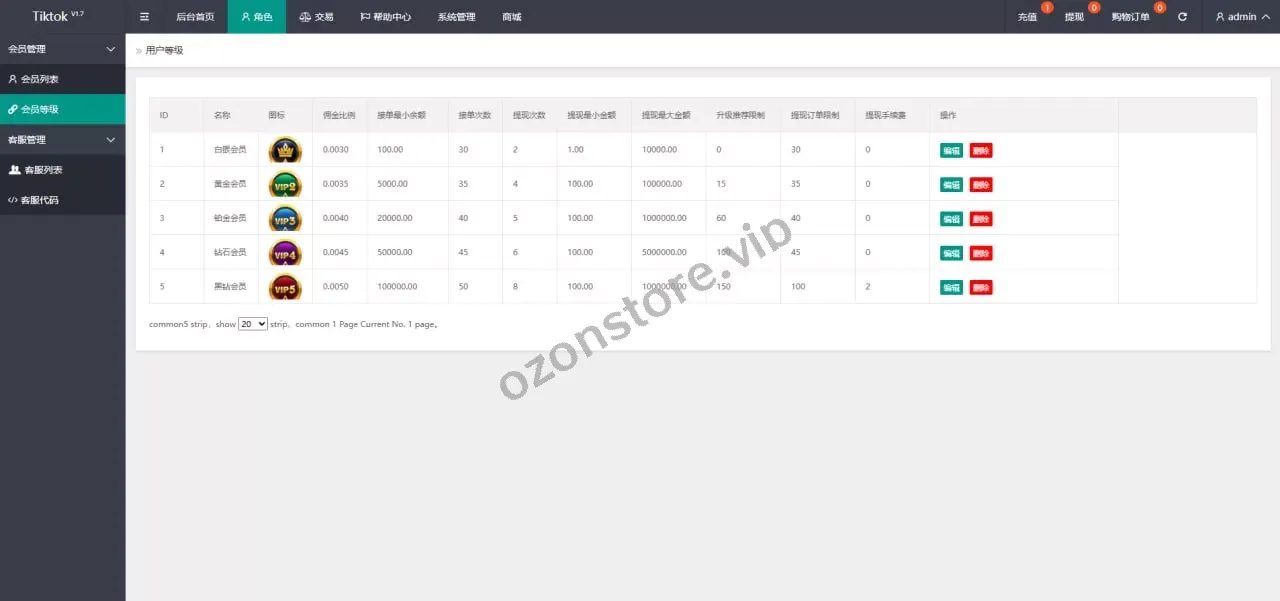Expand the admin user menu
The height and width of the screenshot is (601, 1280).
[x=1241, y=17]
